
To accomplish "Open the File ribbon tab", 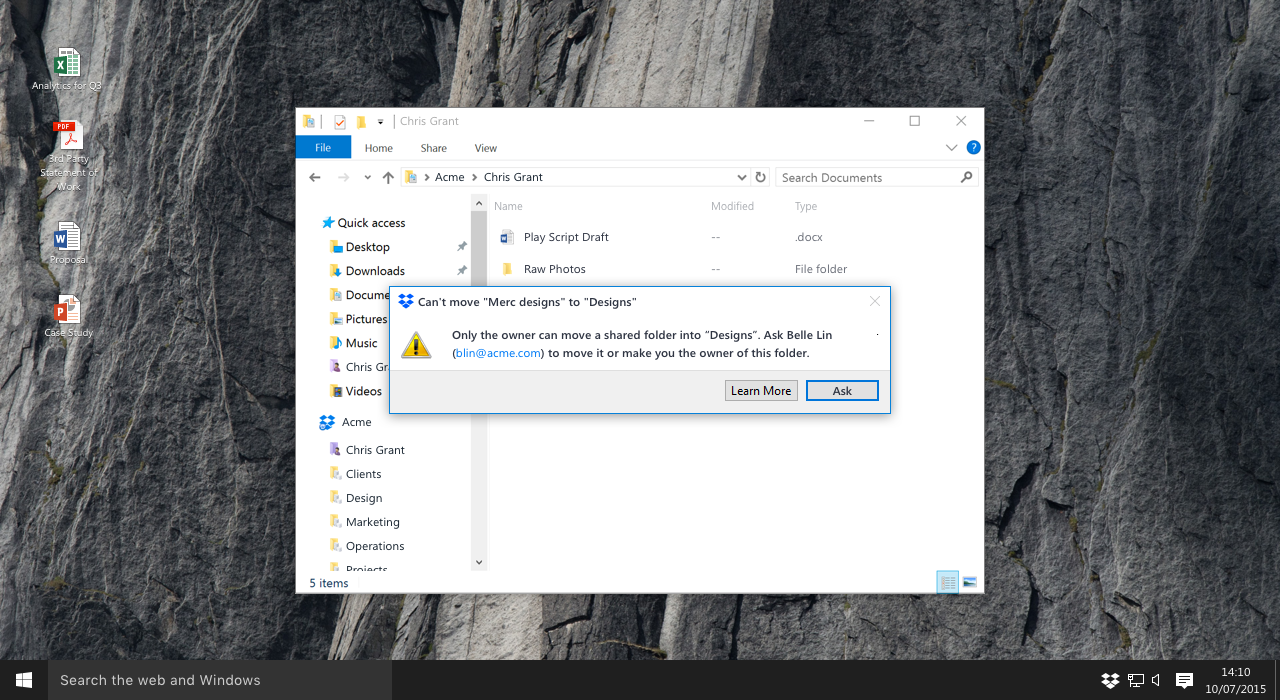I will click(x=323, y=147).
